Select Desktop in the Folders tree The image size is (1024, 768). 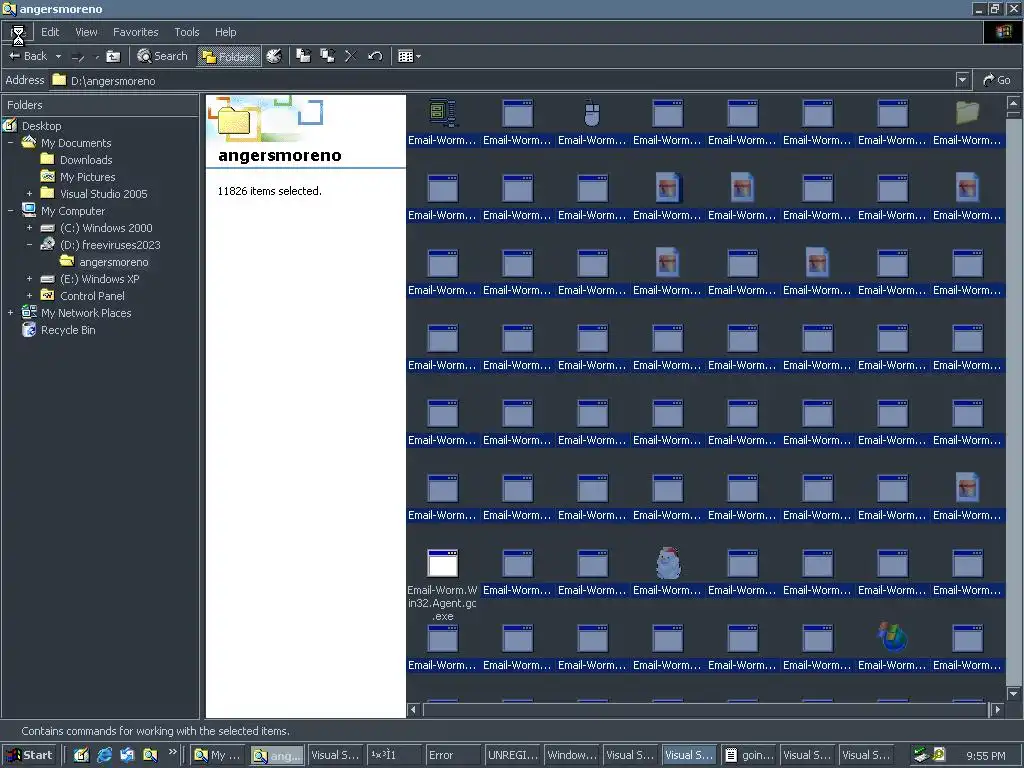(41, 126)
